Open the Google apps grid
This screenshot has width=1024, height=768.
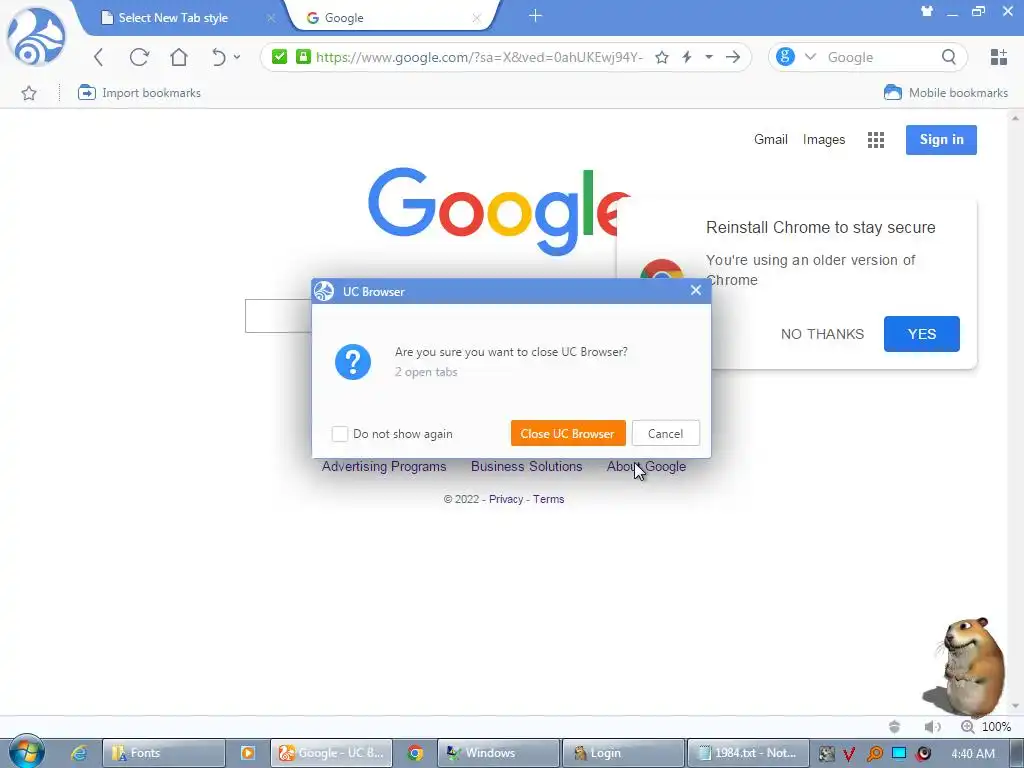876,140
